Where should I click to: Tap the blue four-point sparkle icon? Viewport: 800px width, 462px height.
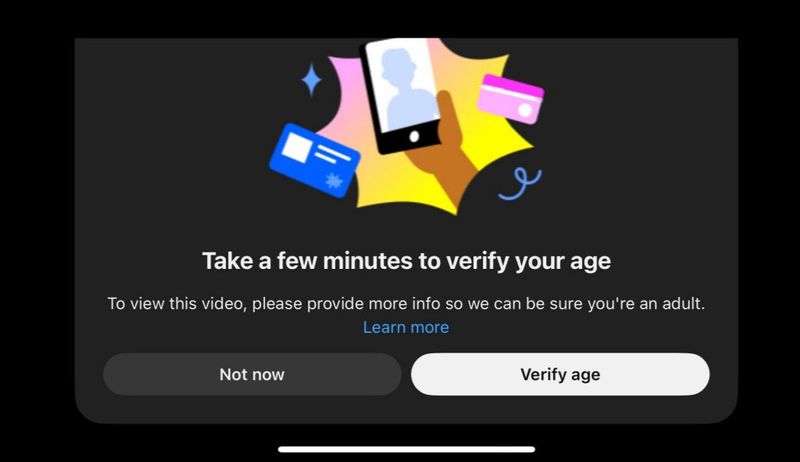(311, 80)
